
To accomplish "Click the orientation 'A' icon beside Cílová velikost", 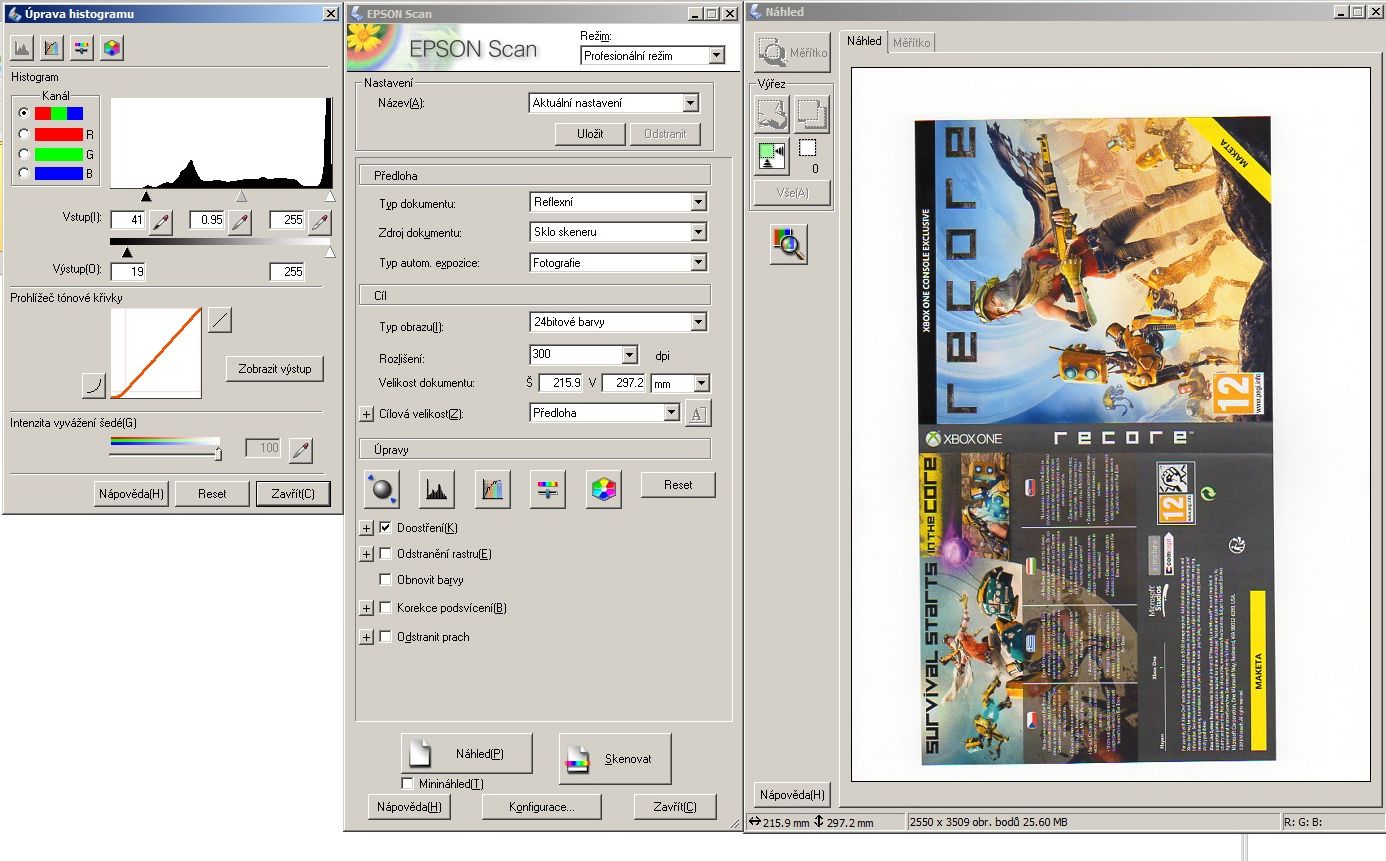I will click(x=698, y=413).
